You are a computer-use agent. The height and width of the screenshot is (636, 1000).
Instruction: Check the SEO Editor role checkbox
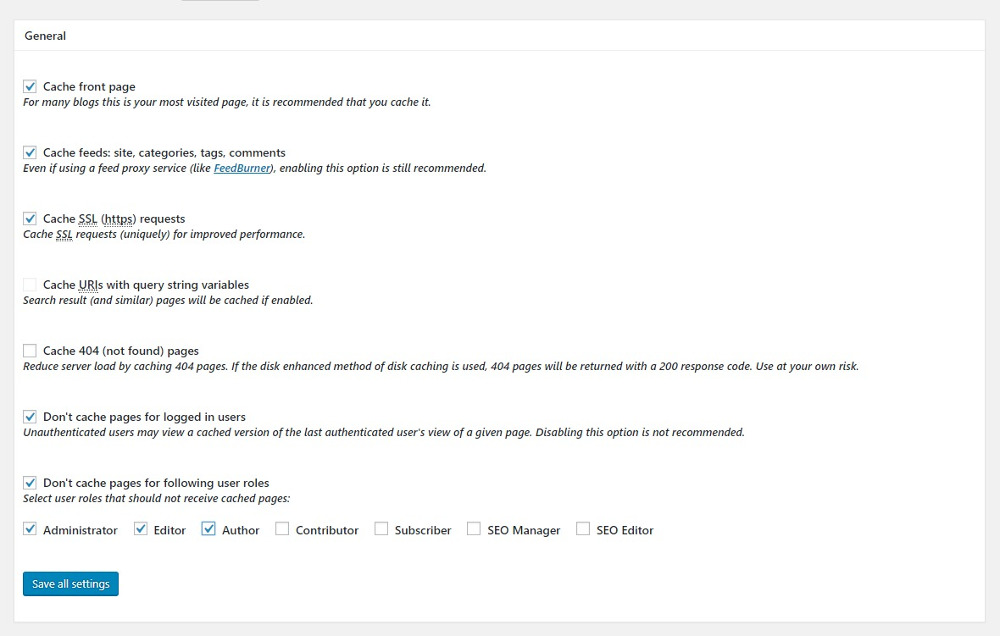(x=583, y=529)
